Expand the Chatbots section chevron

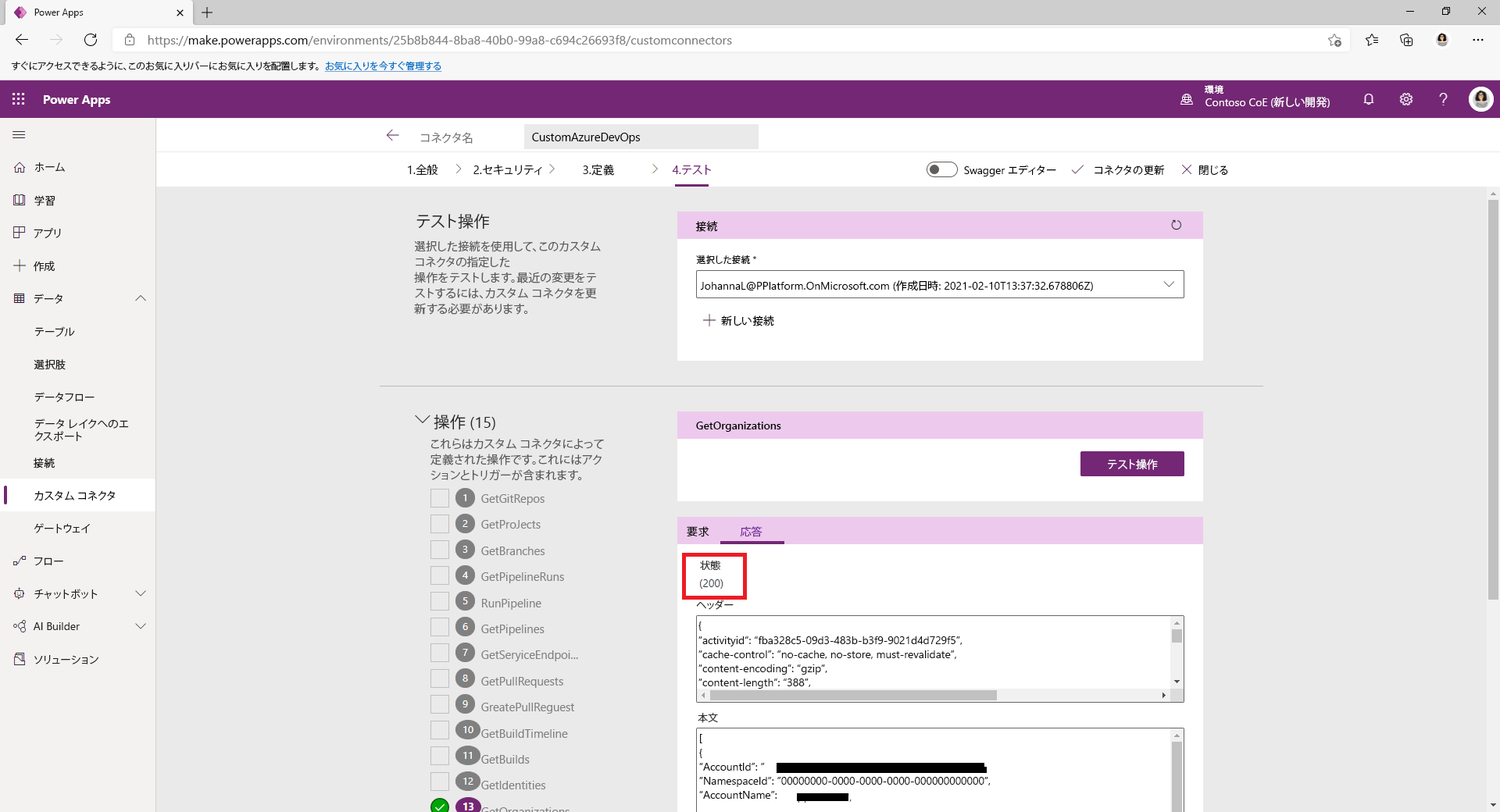click(141, 593)
